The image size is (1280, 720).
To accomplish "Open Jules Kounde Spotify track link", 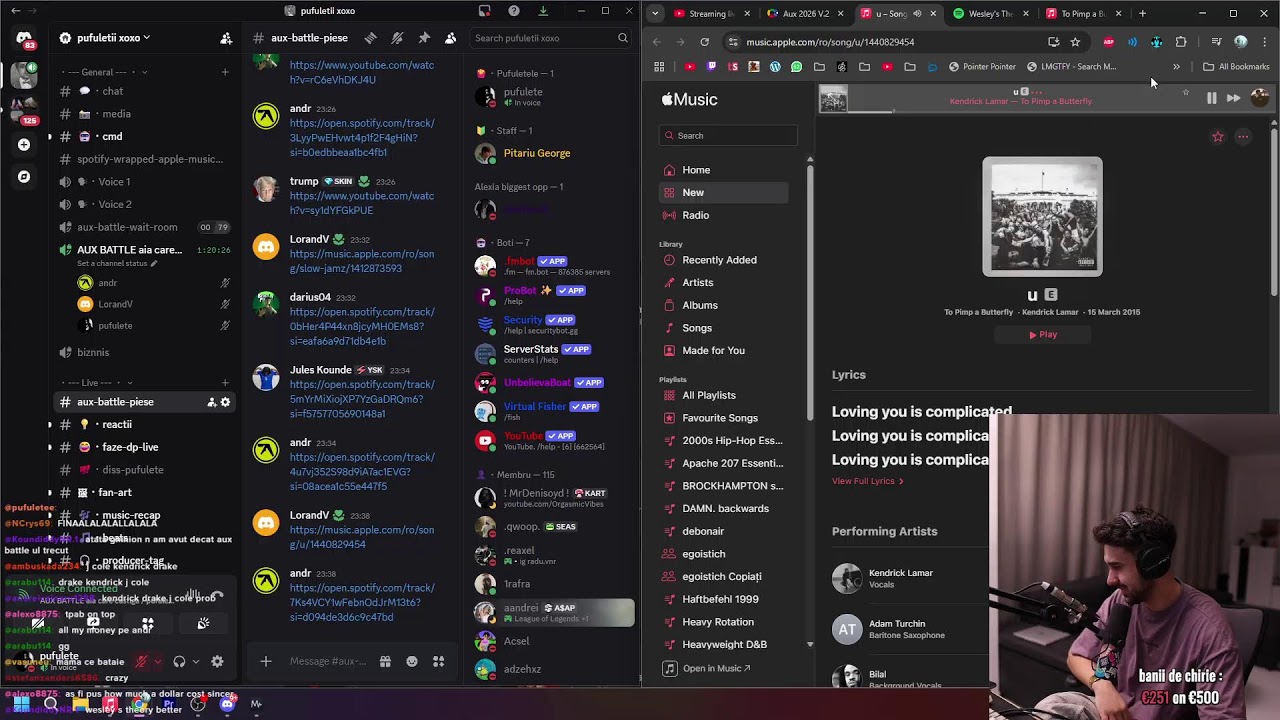I will 362,399.
